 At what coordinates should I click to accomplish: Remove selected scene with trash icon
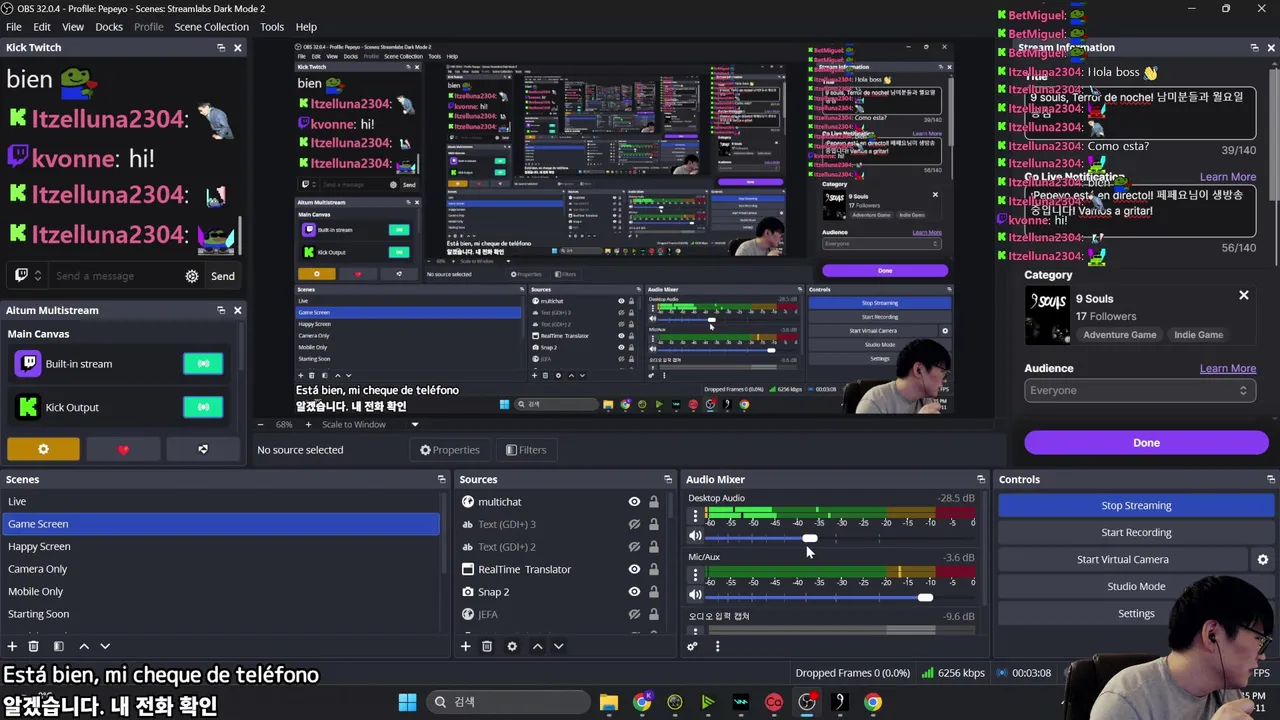(x=33, y=647)
